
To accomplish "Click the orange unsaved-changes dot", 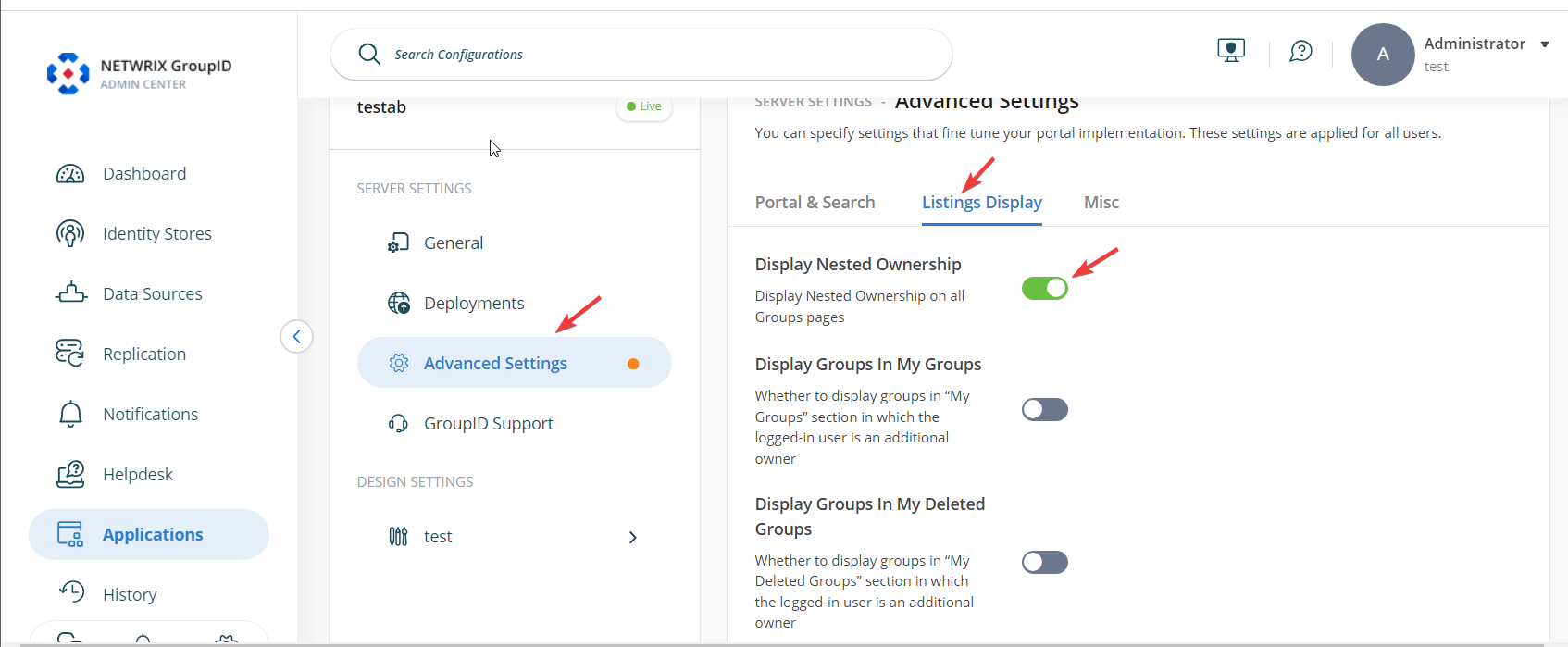I will [633, 364].
